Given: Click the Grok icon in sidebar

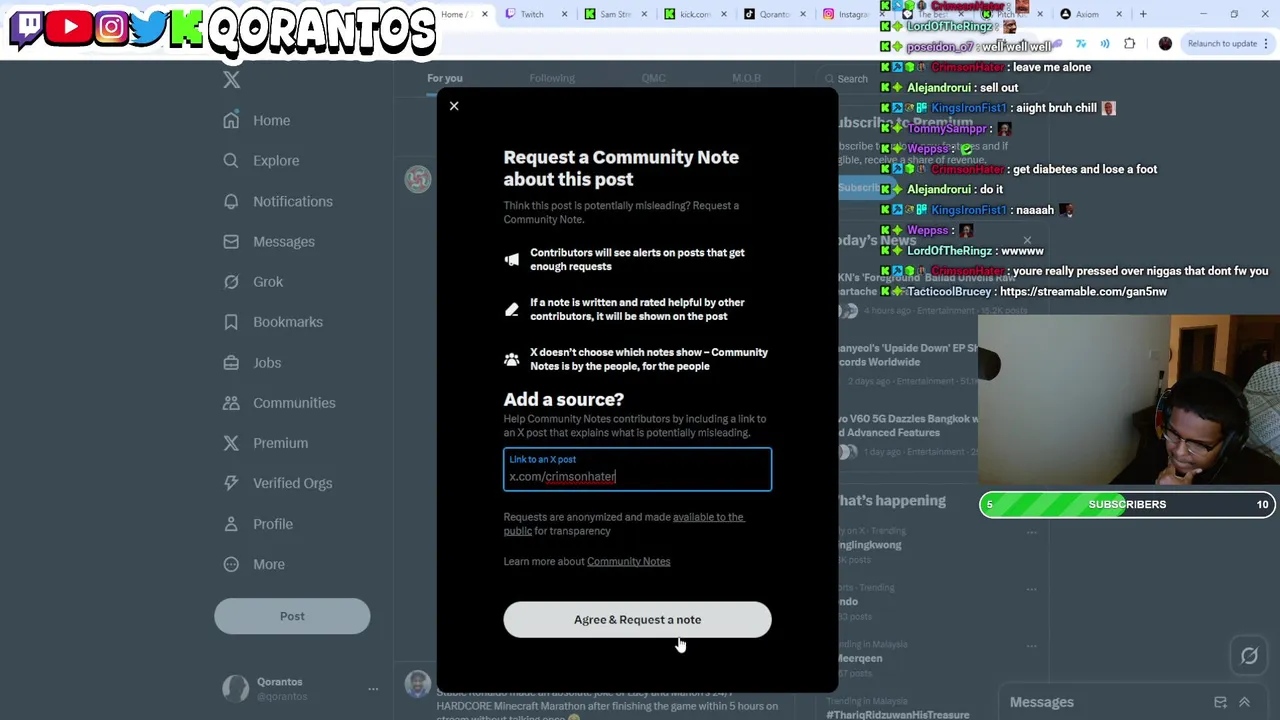Looking at the screenshot, I should 231,281.
